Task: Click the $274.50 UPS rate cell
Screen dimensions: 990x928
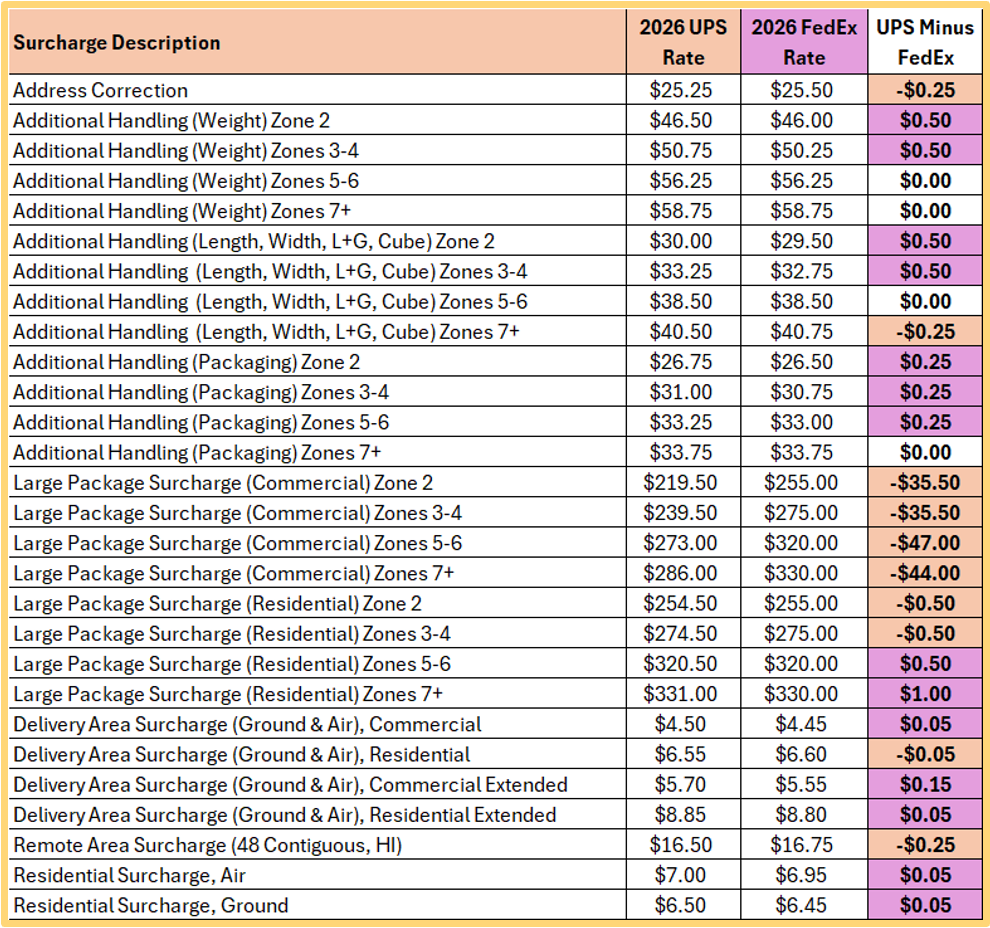Action: point(683,634)
